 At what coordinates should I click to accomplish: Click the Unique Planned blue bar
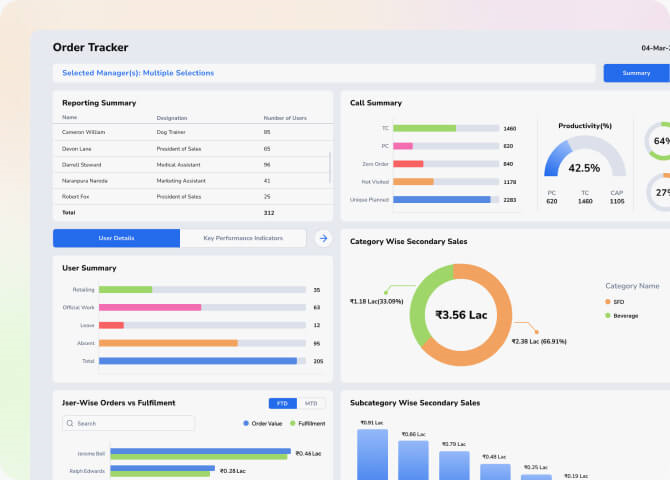click(442, 199)
